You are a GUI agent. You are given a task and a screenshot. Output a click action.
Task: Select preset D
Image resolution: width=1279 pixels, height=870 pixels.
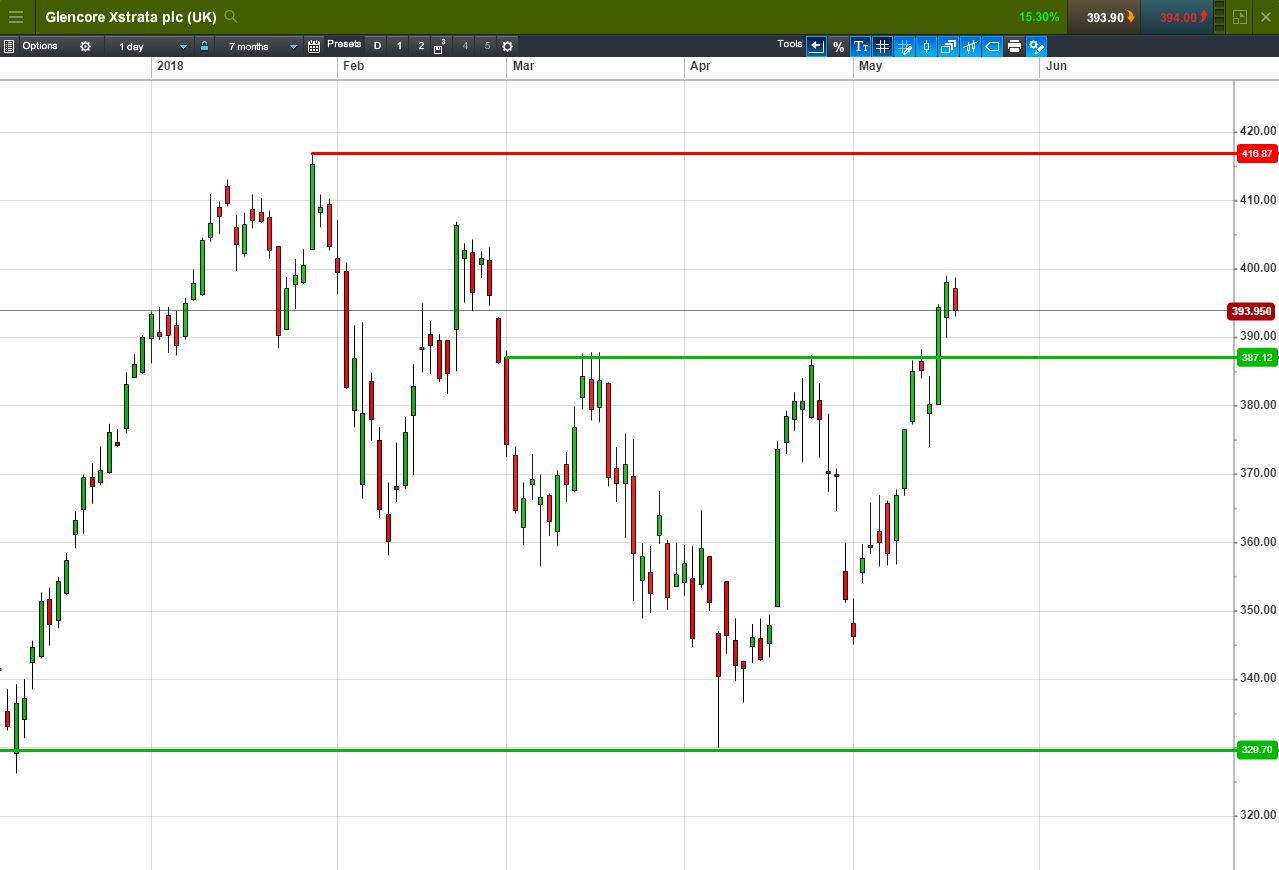click(377, 46)
